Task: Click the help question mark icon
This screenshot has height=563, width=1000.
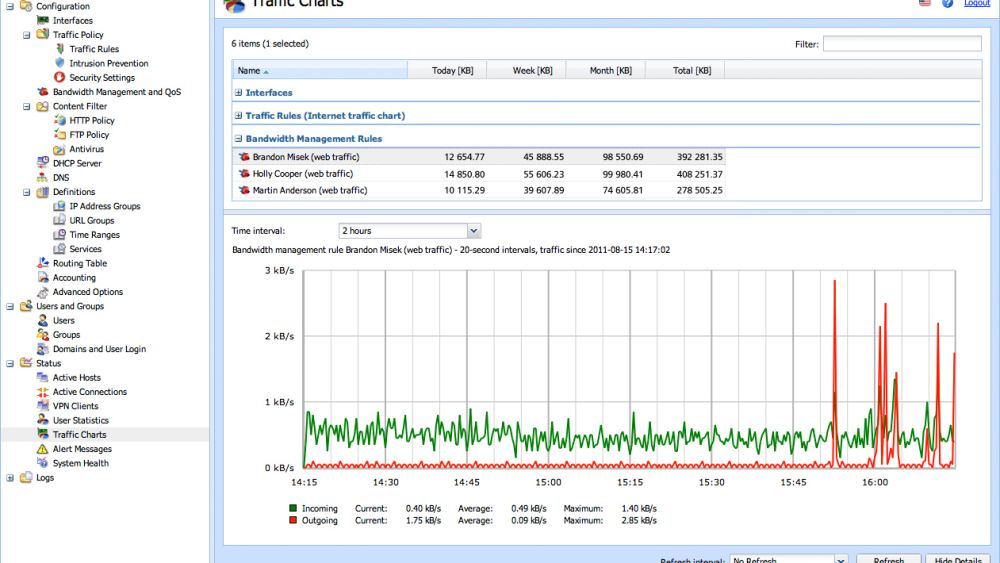Action: coord(947,4)
